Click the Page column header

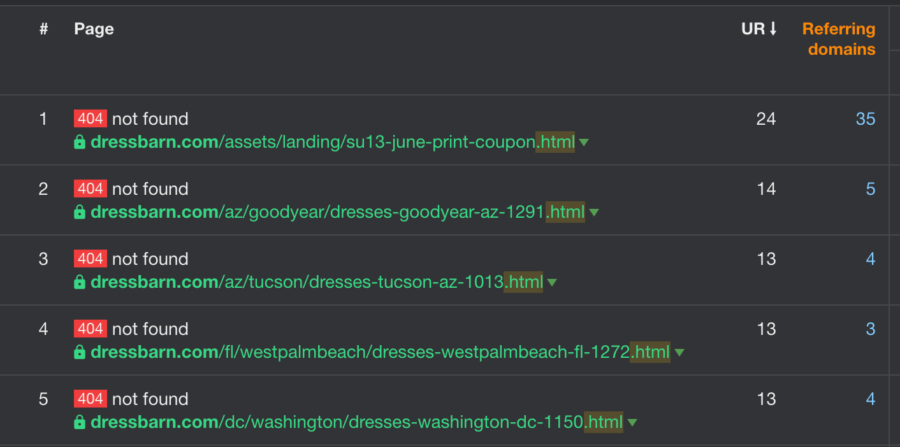tap(94, 29)
